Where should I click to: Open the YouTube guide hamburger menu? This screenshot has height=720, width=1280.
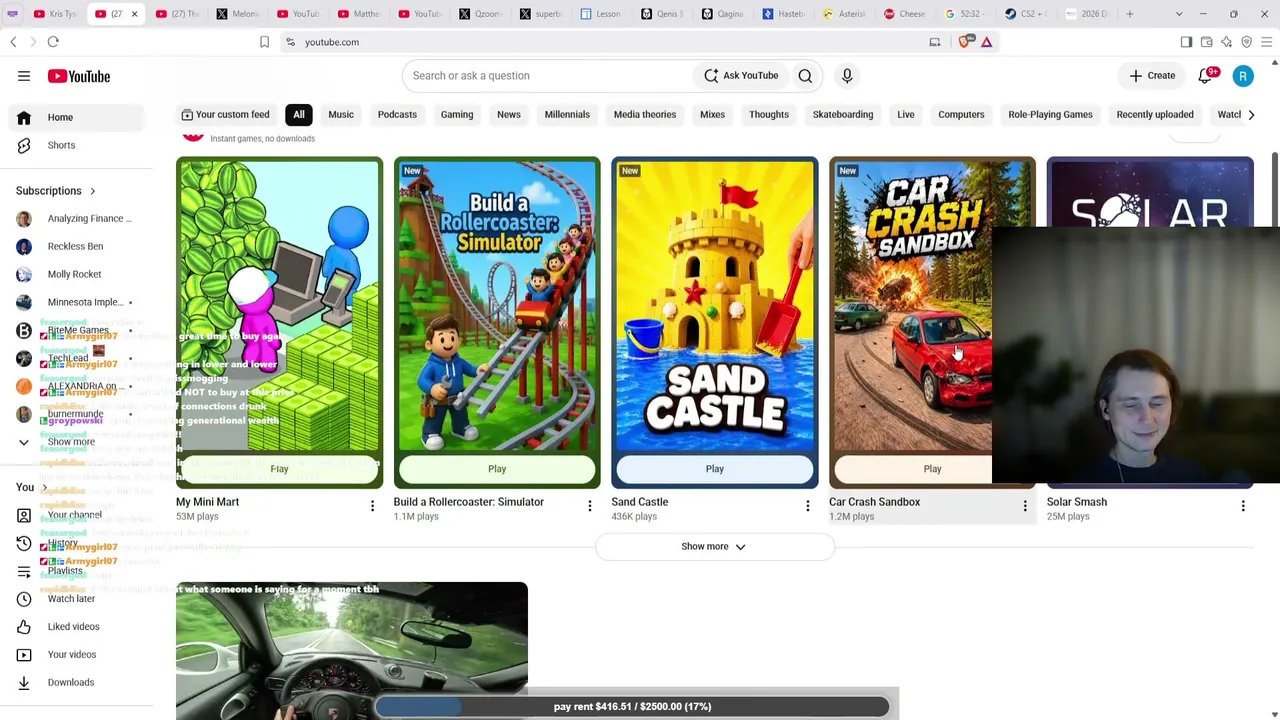[x=24, y=76]
